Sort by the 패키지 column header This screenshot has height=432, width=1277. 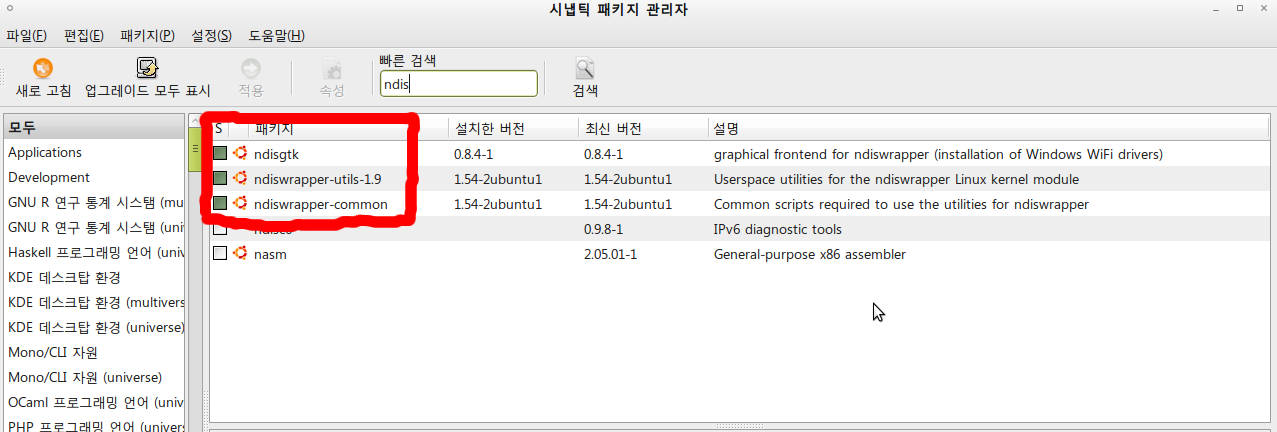tap(348, 129)
